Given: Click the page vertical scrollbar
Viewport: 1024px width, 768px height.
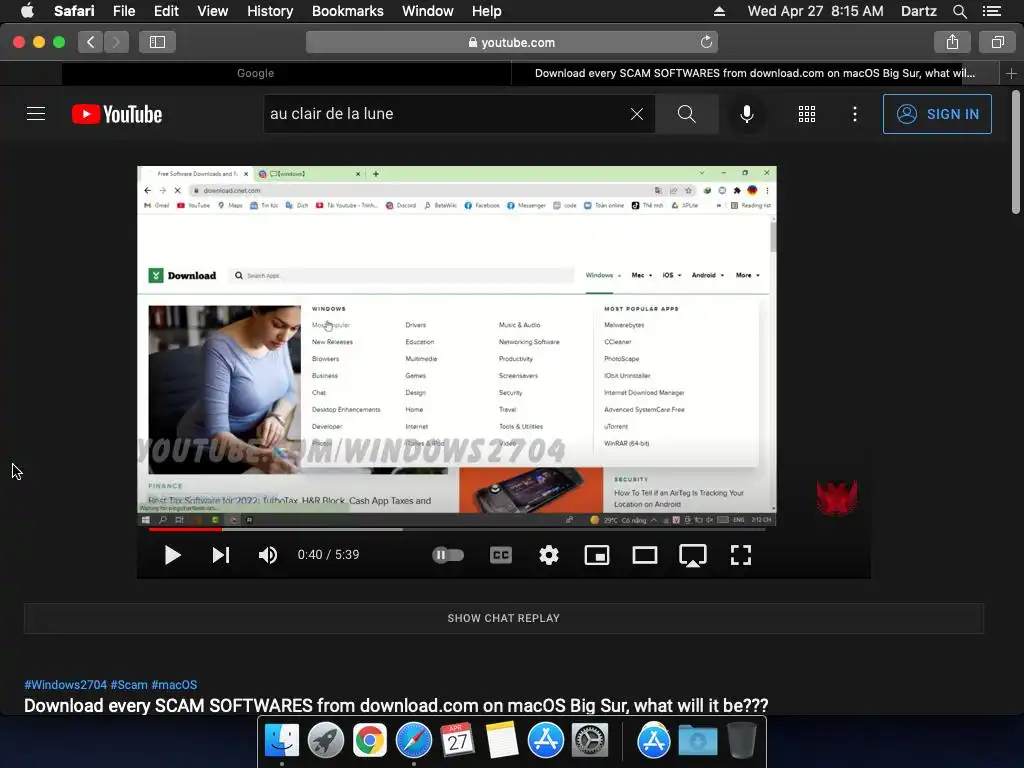Looking at the screenshot, I should click(1016, 152).
